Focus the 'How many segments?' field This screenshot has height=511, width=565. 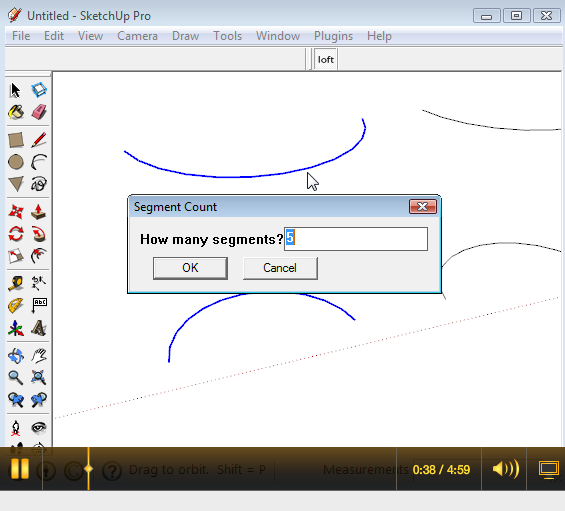[356, 239]
